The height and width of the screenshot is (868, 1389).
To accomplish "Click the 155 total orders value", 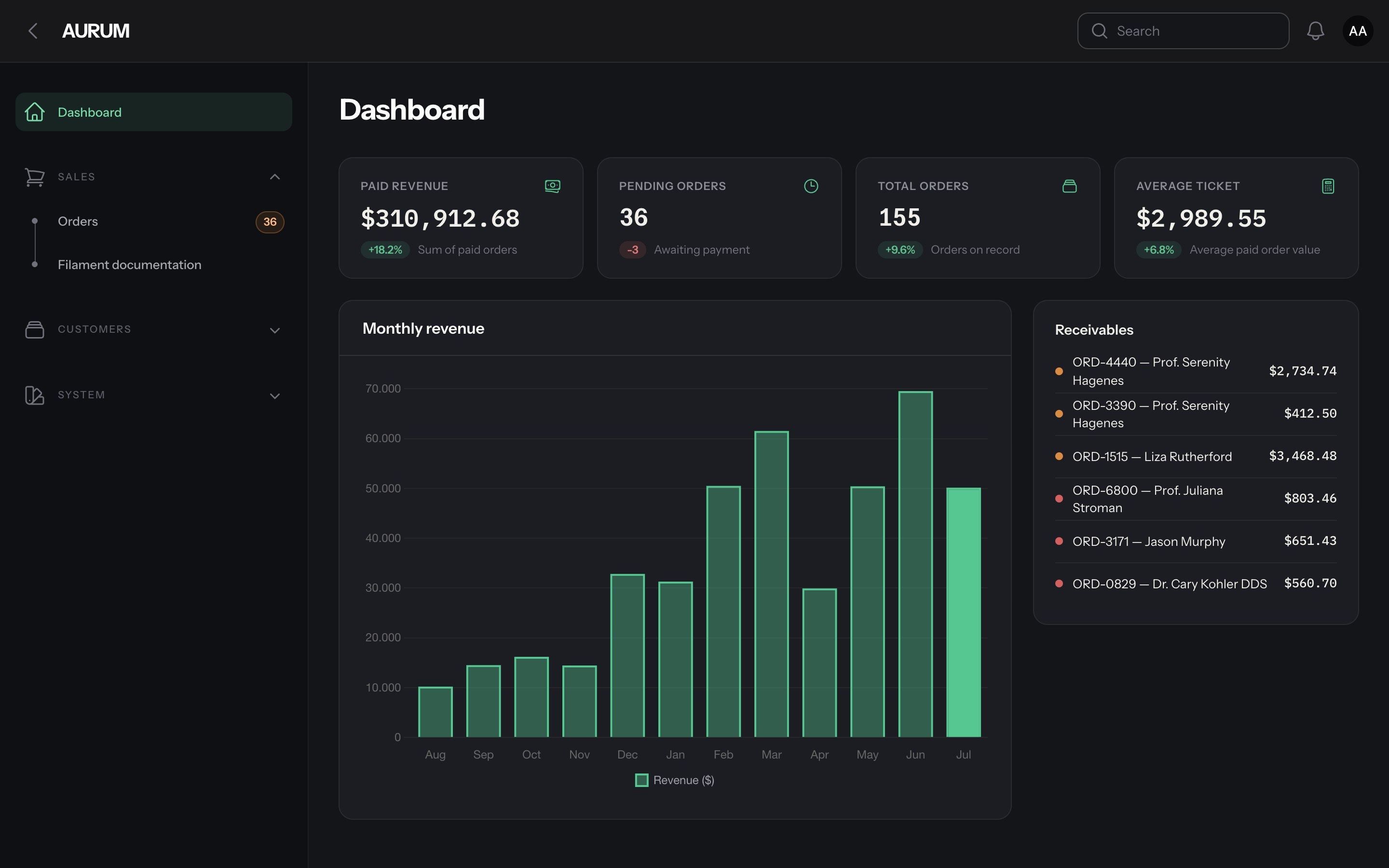I will click(899, 217).
